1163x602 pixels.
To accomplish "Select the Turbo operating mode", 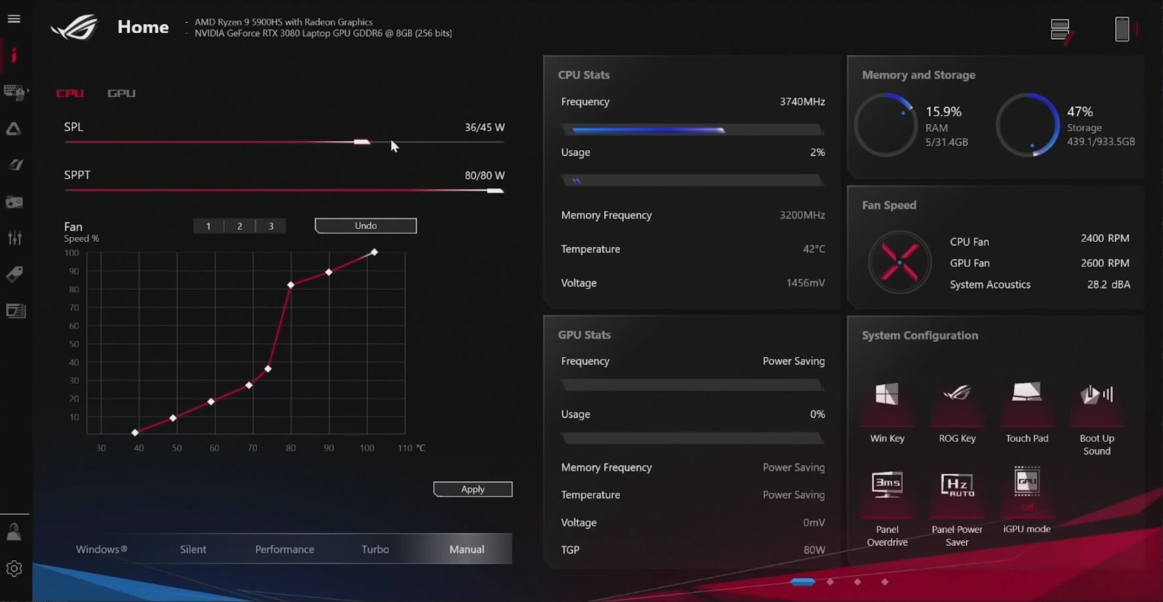I will (x=375, y=549).
